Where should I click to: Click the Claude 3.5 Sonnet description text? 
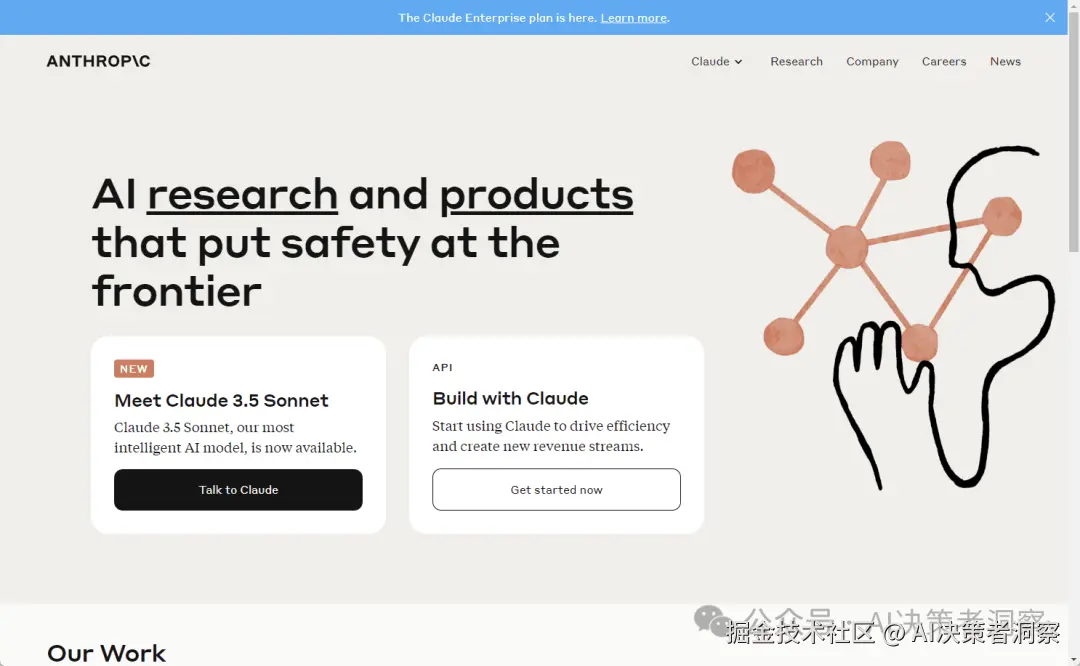coord(236,437)
